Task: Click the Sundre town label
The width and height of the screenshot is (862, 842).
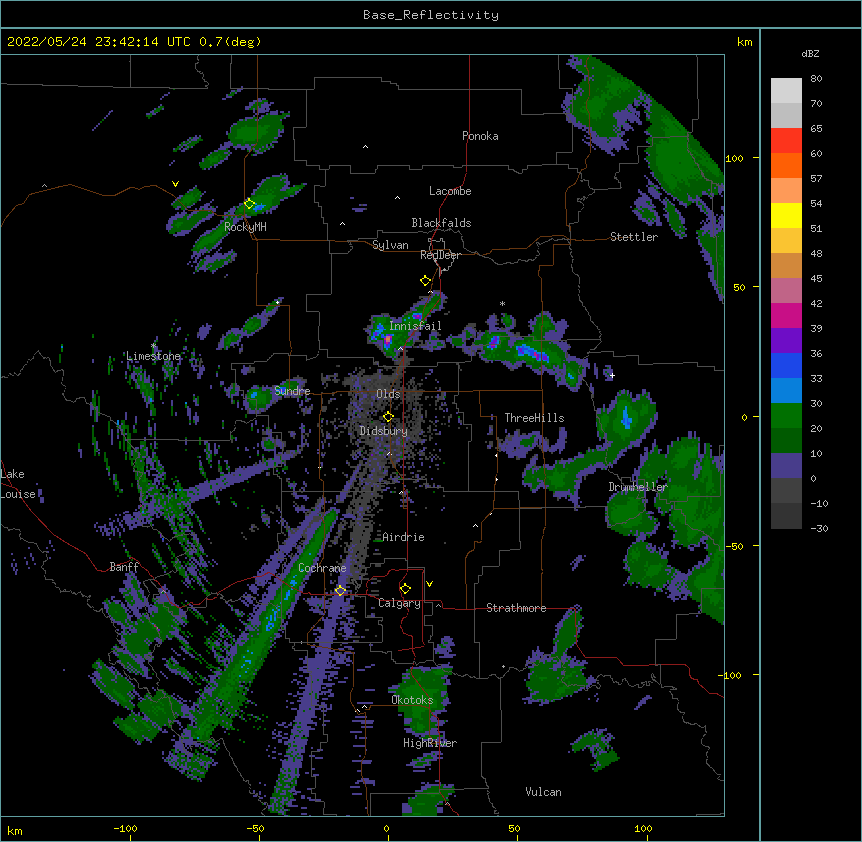Action: click(292, 391)
